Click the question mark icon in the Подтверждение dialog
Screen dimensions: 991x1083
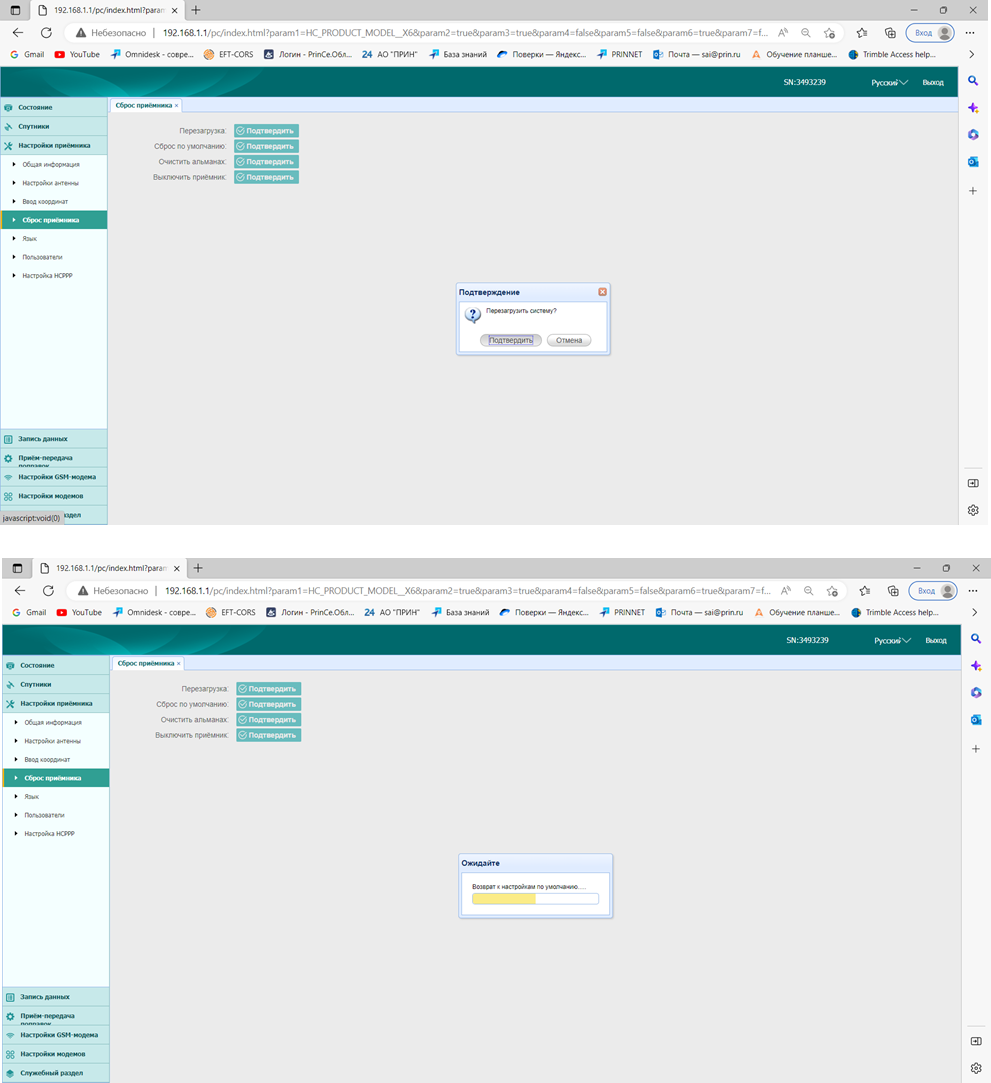coord(472,316)
